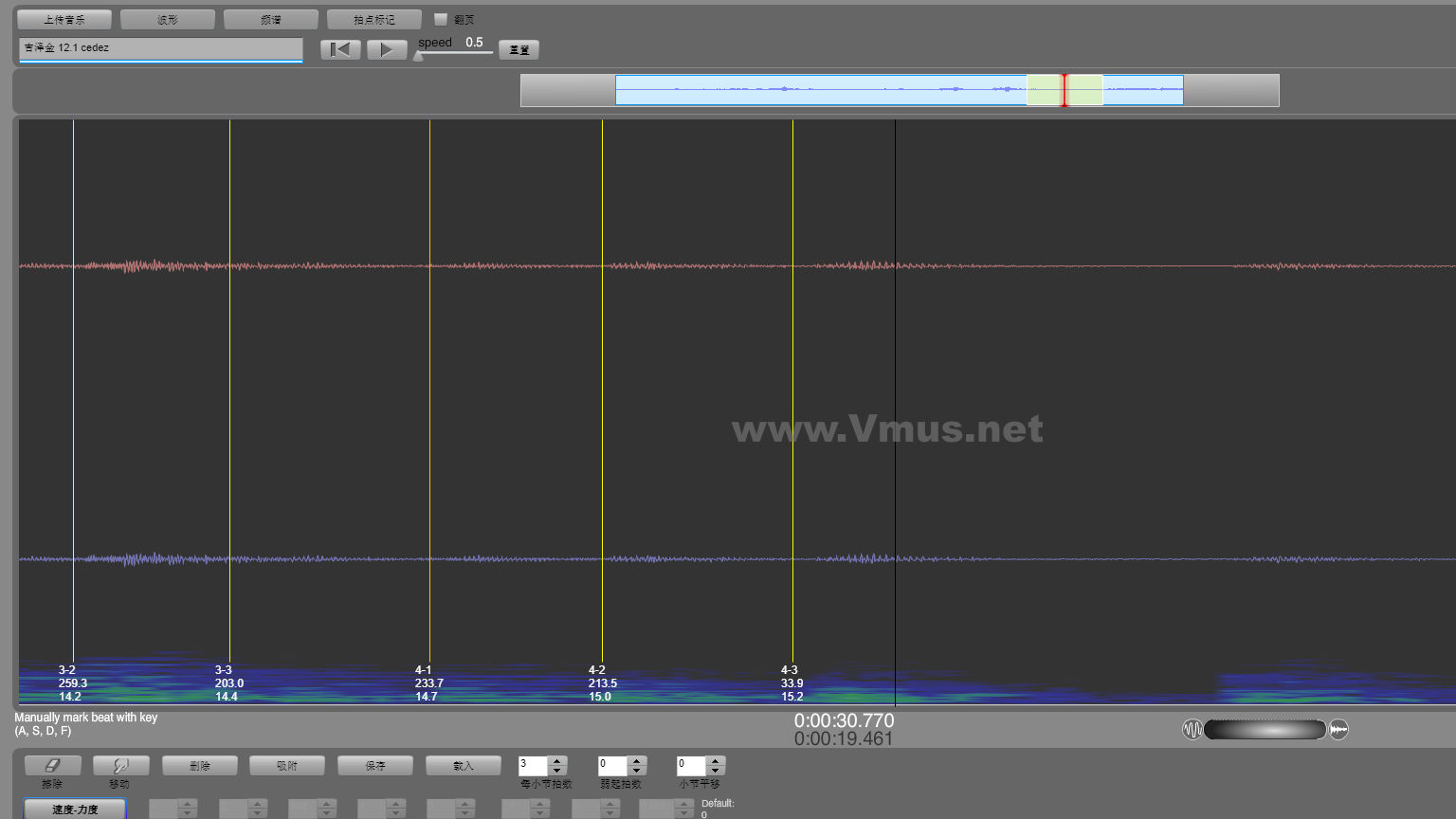The height and width of the screenshot is (819, 1456).
Task: Click the 上传音乐 upload music button
Action: coord(64,19)
